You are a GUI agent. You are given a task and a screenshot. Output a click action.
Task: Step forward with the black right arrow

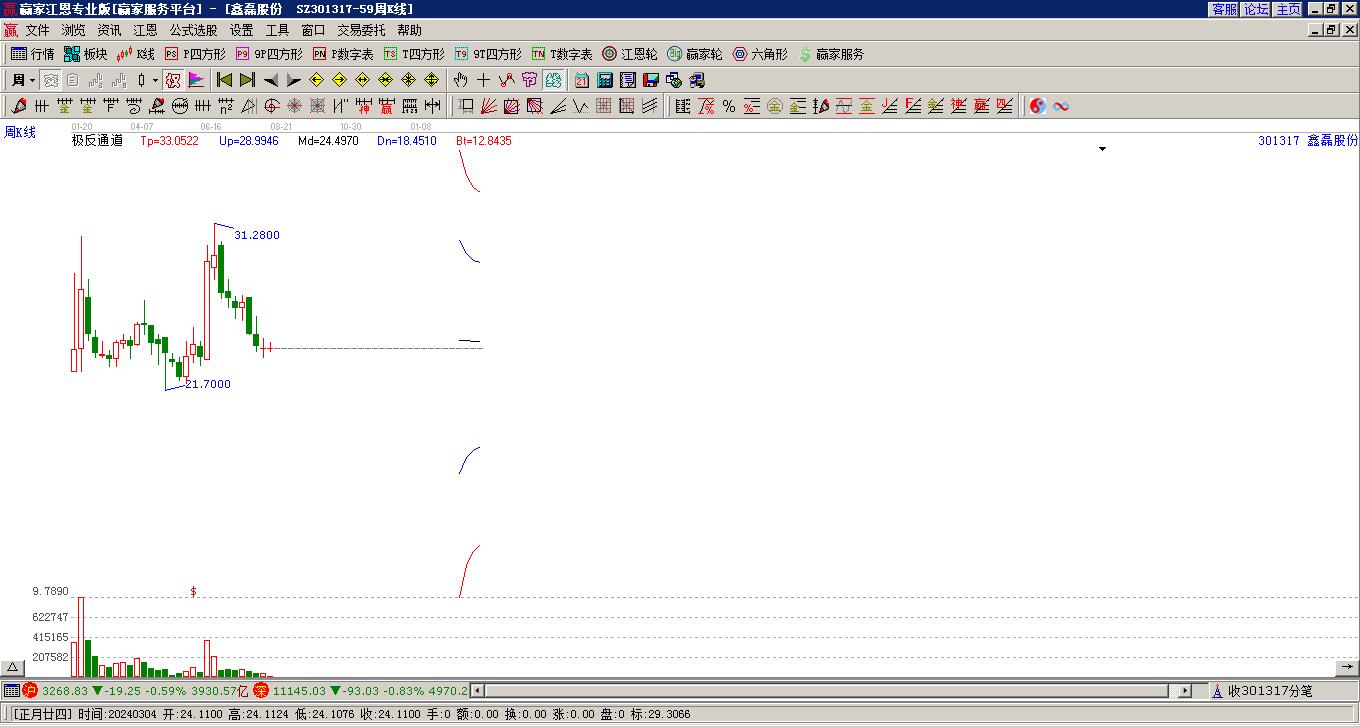click(293, 80)
